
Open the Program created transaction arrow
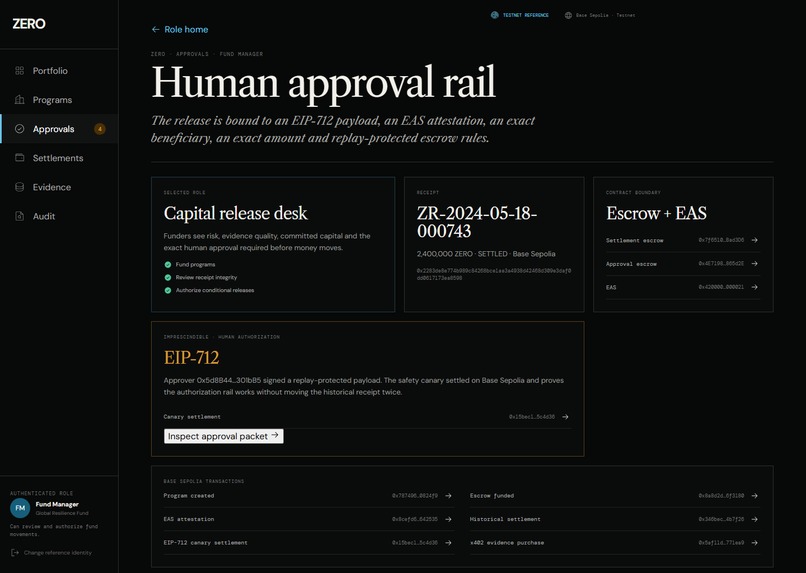tap(448, 496)
